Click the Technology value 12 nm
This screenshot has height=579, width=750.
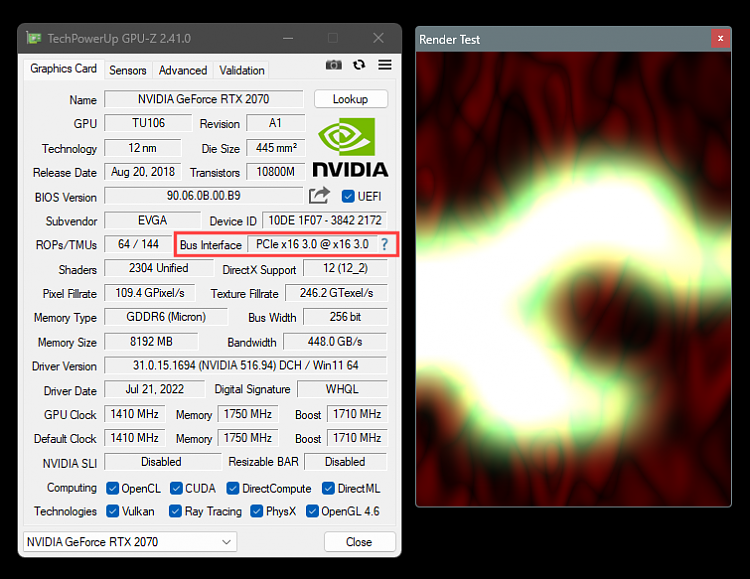pyautogui.click(x=143, y=148)
